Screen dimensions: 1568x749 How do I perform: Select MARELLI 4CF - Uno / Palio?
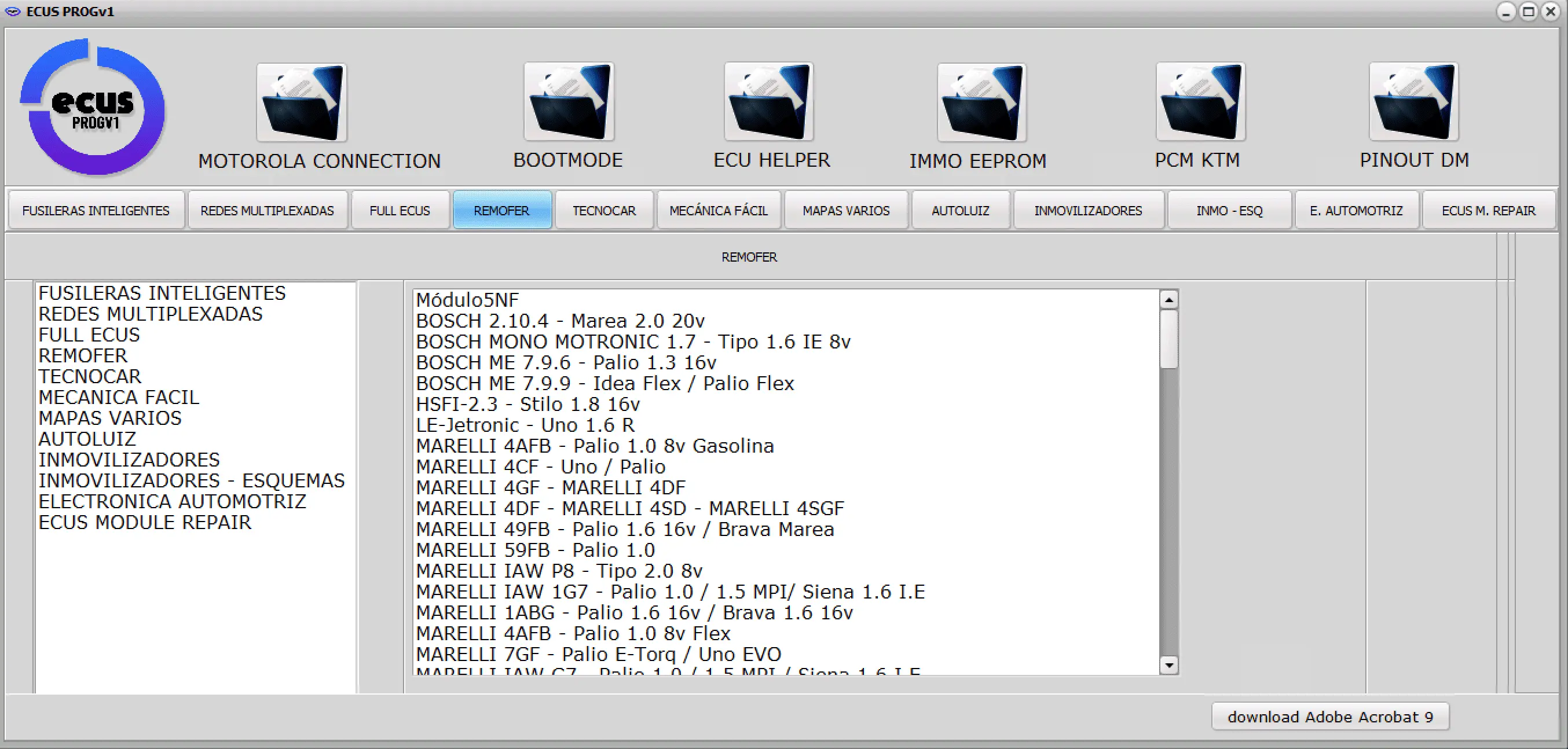pos(541,467)
